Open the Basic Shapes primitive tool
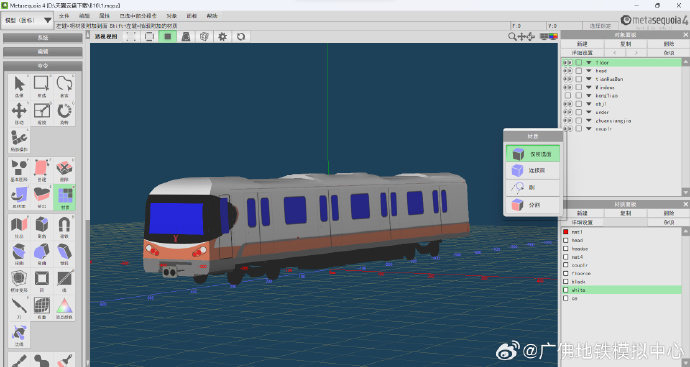Image resolution: width=690 pixels, height=367 pixels. click(19, 171)
